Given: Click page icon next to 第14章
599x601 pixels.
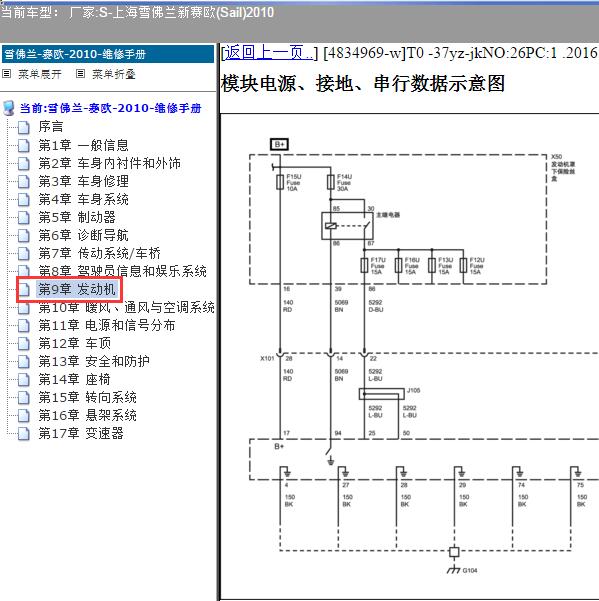Looking at the screenshot, I should (x=24, y=380).
